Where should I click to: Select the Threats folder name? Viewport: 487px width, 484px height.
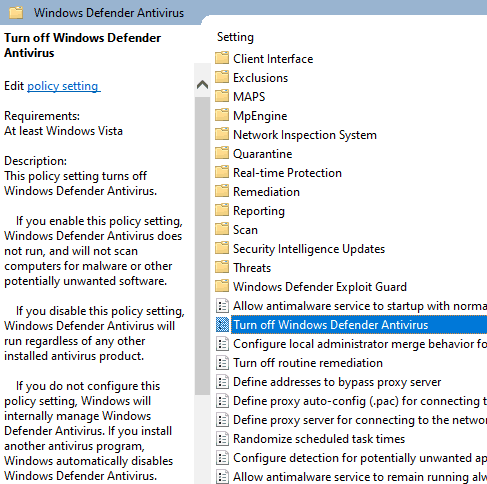(x=252, y=268)
